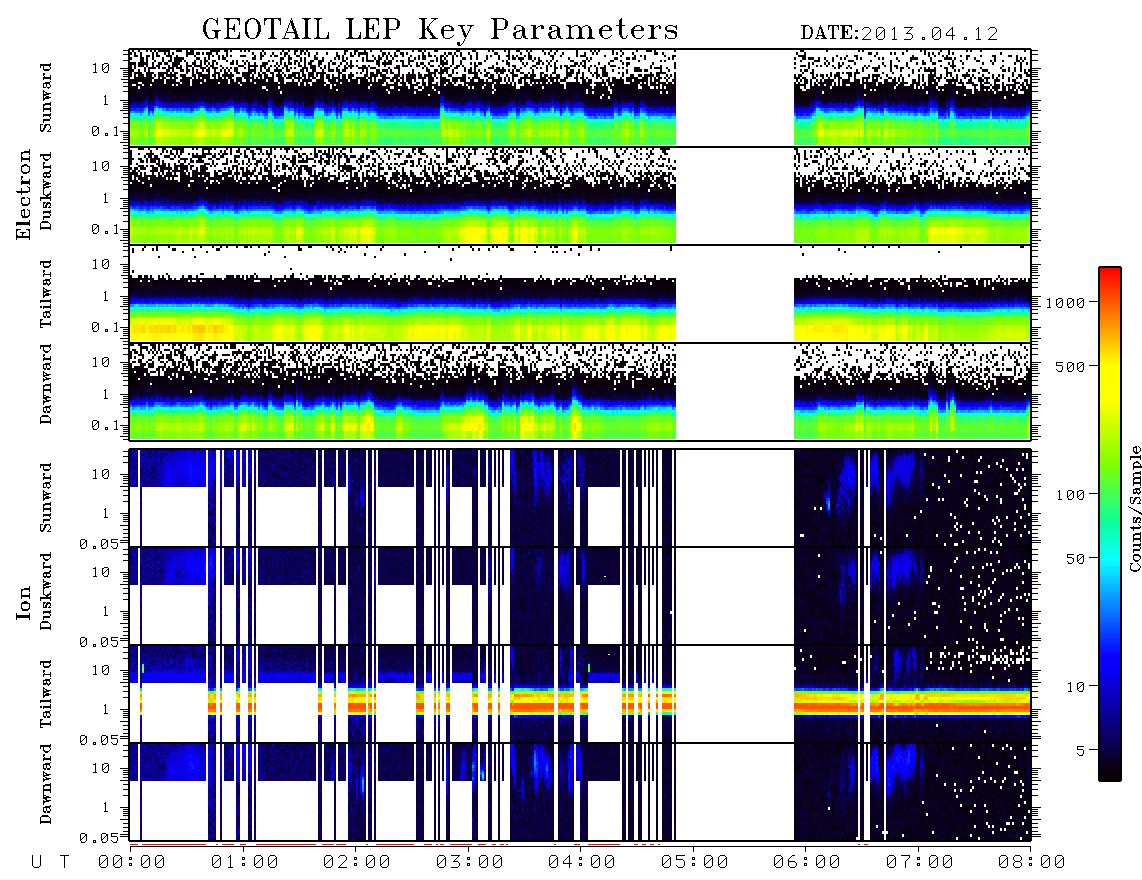Select the Electron 'Sunward' axis label
The width and height of the screenshot is (1142, 880).
[x=46, y=98]
